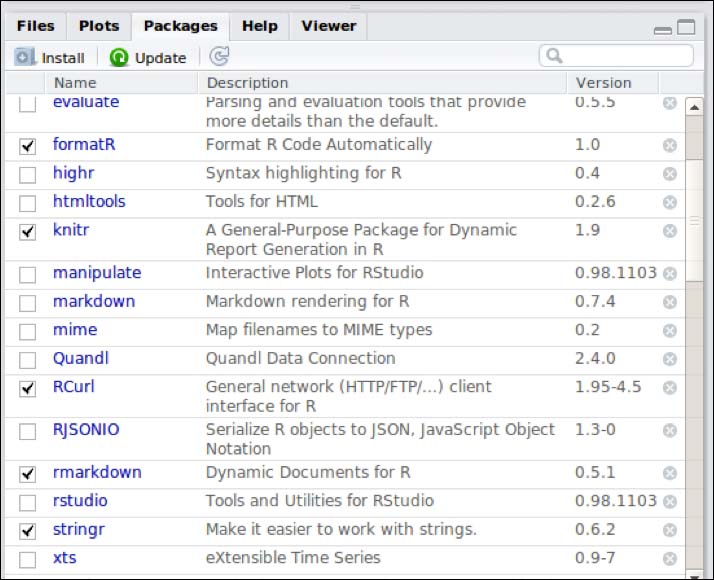This screenshot has height=580, width=714.
Task: Remove the formatR package
Action: tap(669, 145)
